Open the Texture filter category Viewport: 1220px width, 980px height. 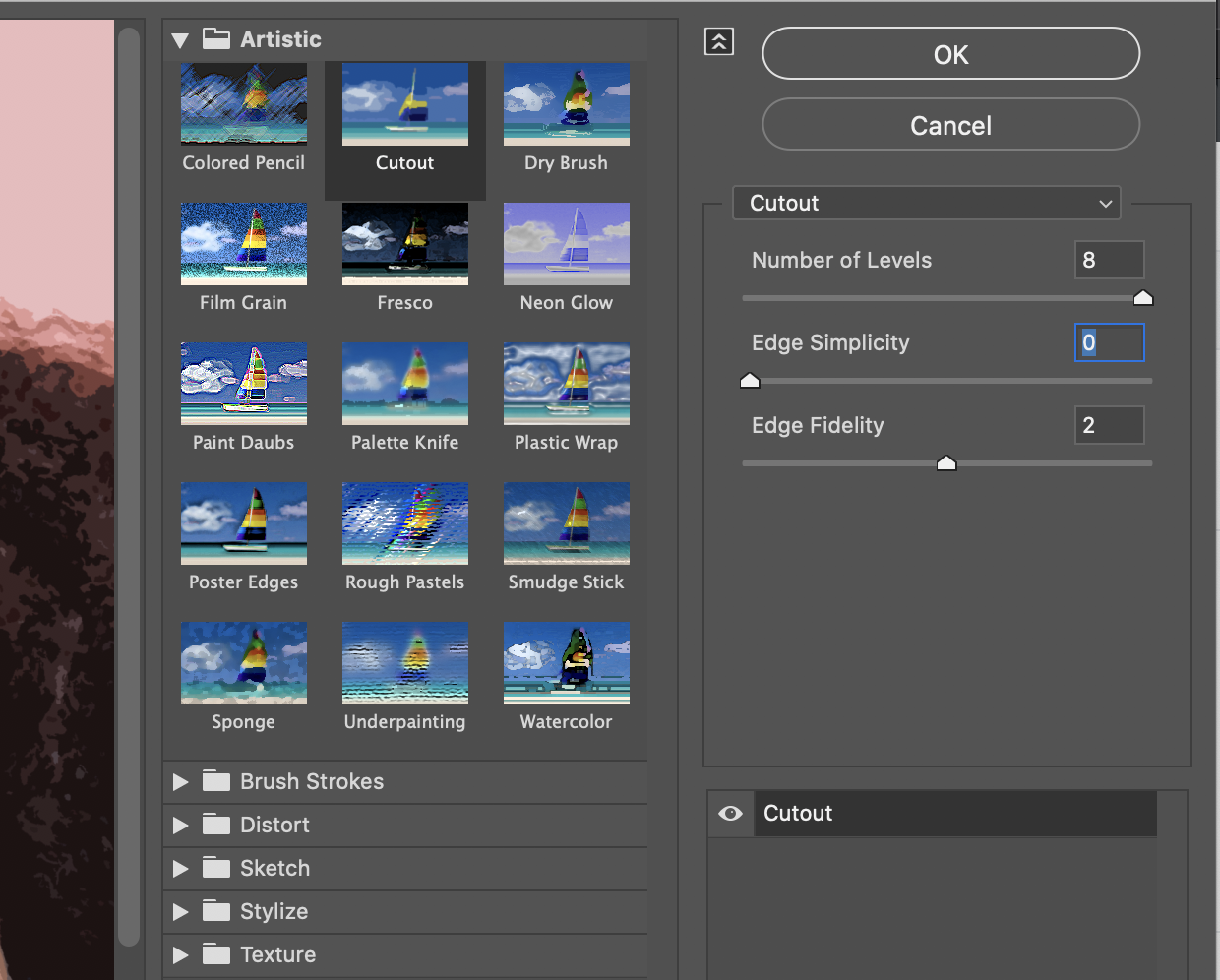coord(180,955)
